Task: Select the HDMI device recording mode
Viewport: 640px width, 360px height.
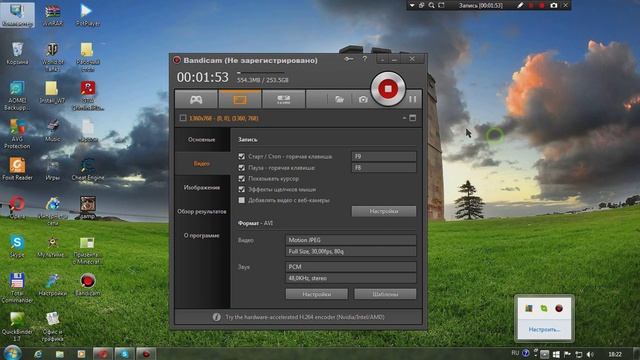Action: 283,99
